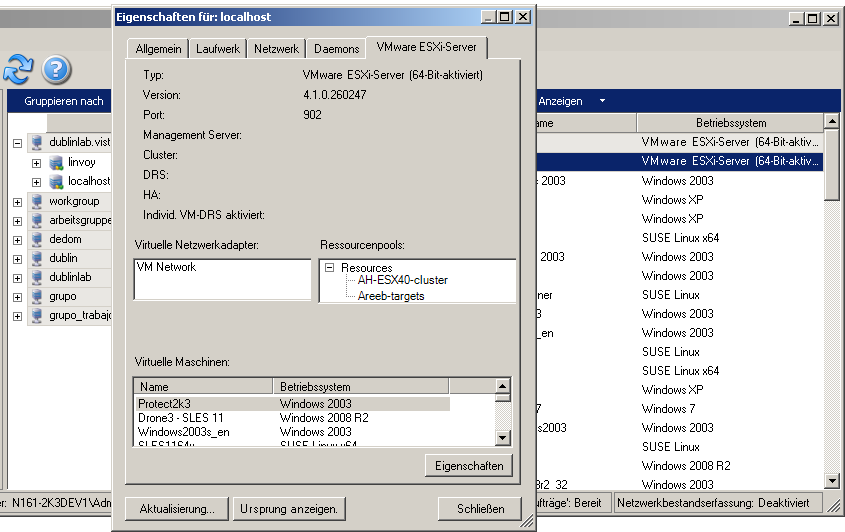Select the linvoy server icon
845x532 pixels.
tap(57, 162)
